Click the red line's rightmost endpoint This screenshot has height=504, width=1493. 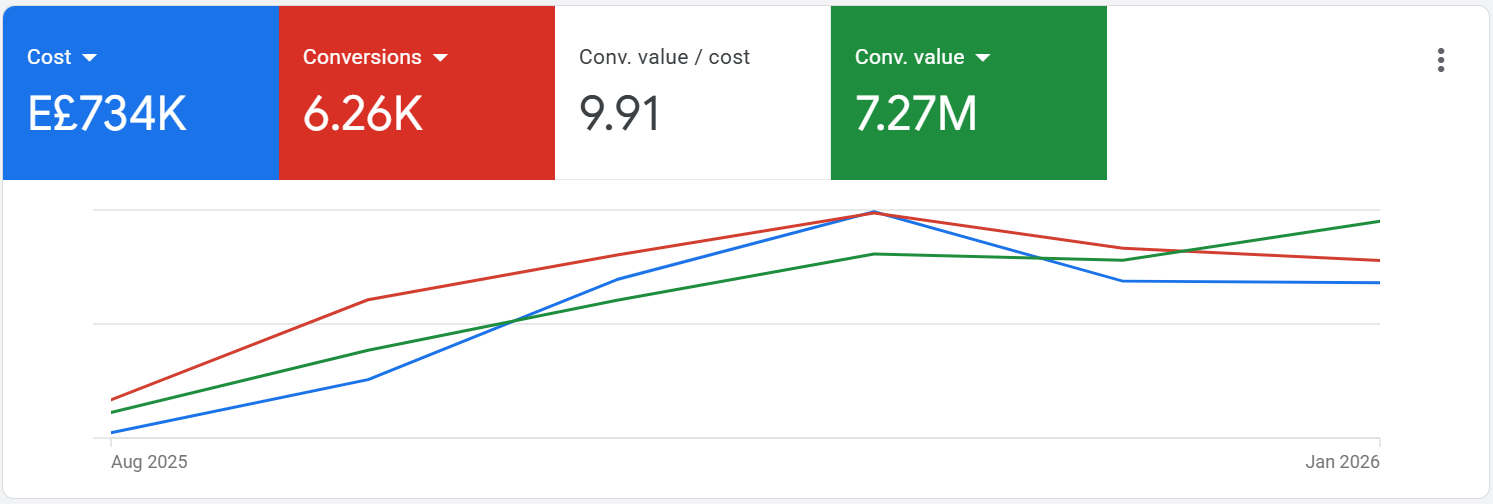1379,260
